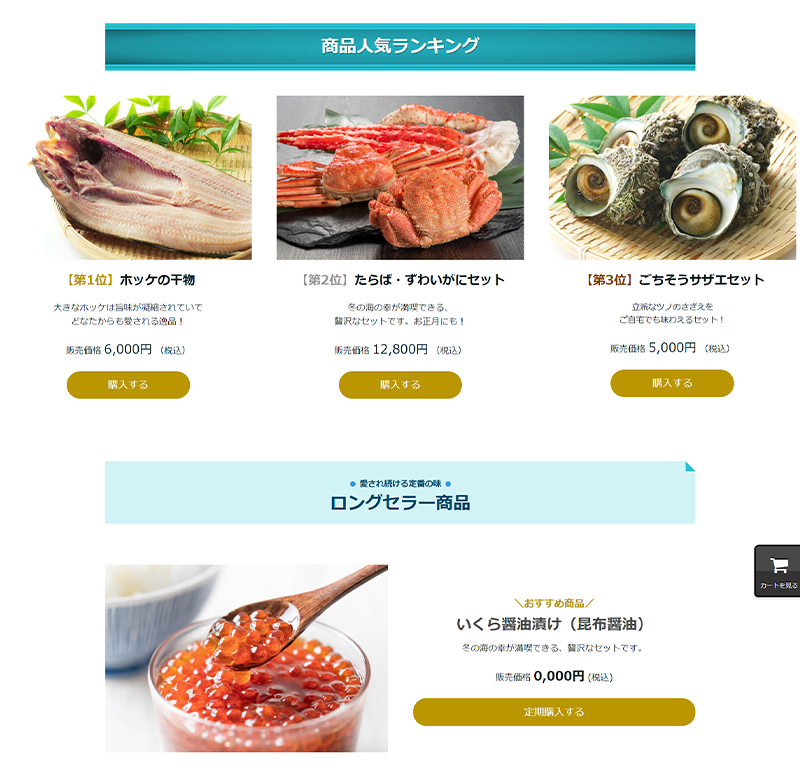Open the dried hokke fish photo
The width and height of the screenshot is (800, 781).
pos(140,178)
